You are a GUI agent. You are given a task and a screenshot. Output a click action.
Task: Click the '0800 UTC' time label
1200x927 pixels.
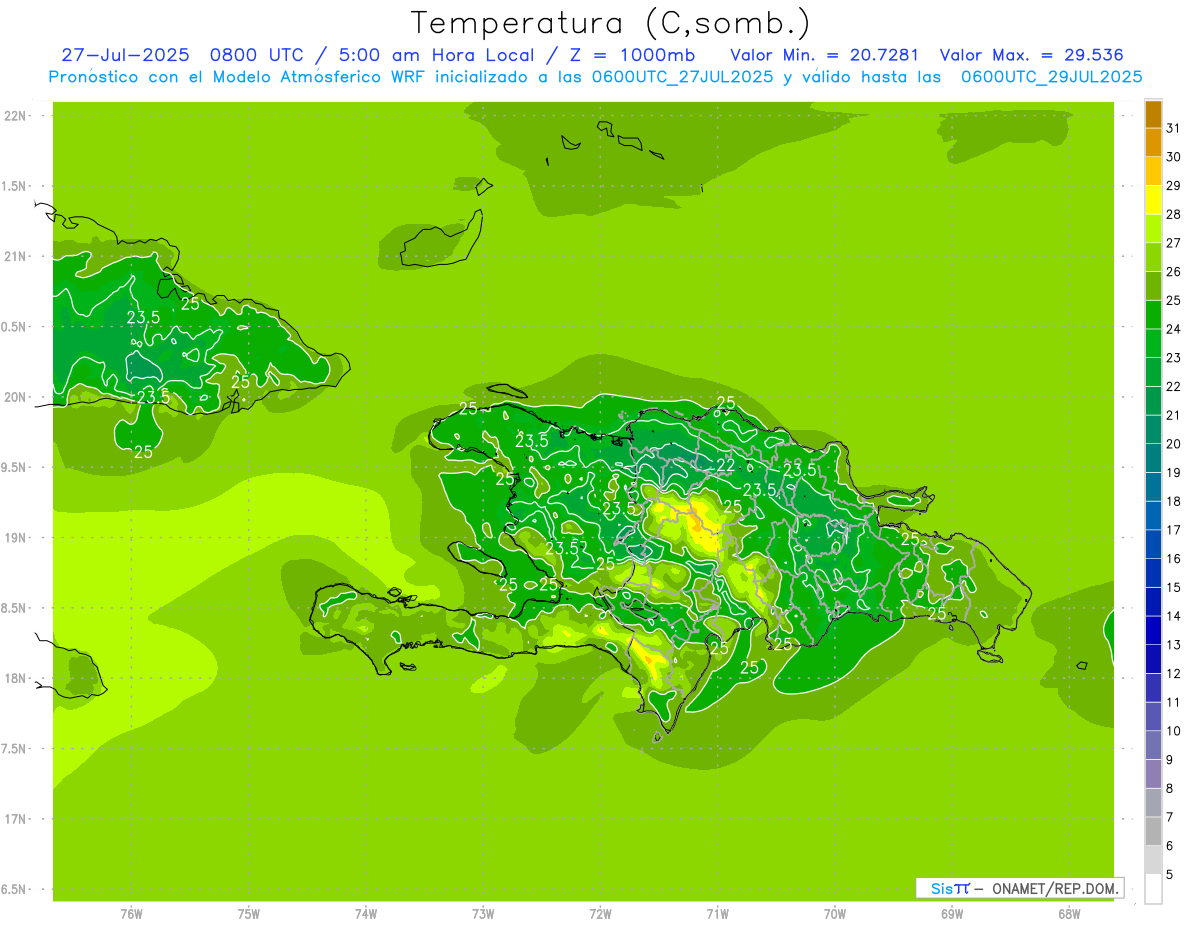point(258,55)
